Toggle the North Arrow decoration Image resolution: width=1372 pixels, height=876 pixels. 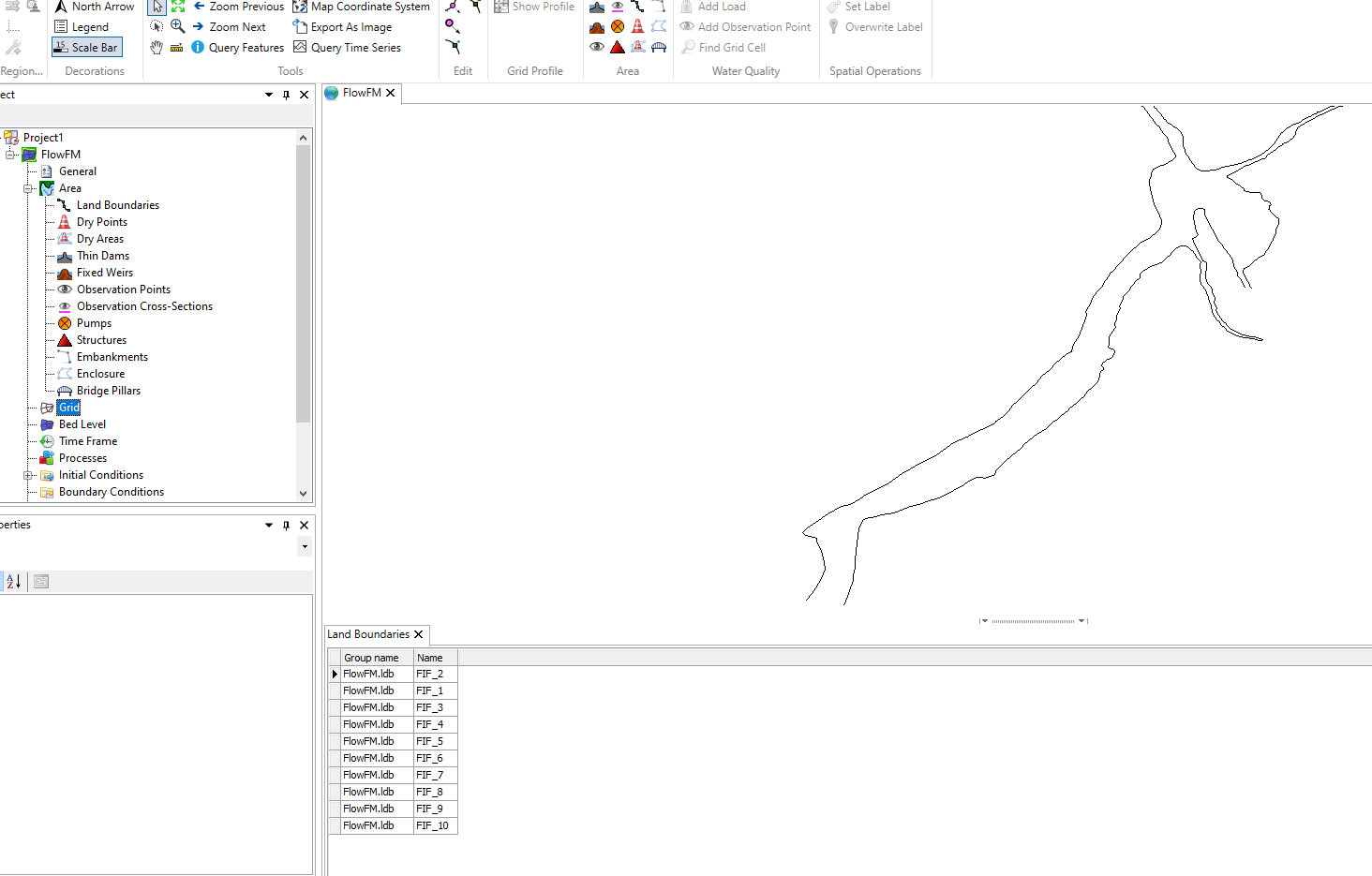(x=94, y=7)
